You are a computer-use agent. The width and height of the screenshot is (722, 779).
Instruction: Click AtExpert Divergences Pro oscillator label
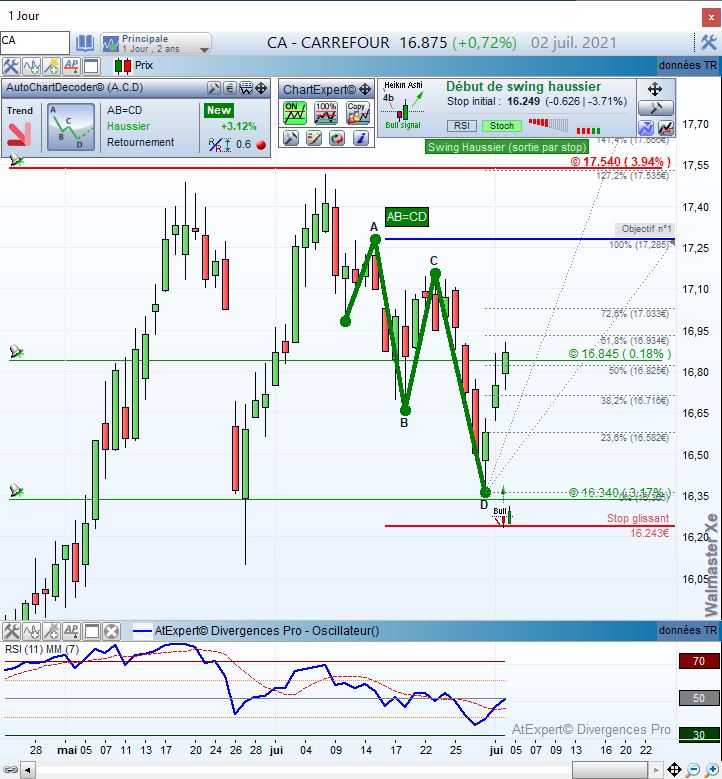point(267,631)
